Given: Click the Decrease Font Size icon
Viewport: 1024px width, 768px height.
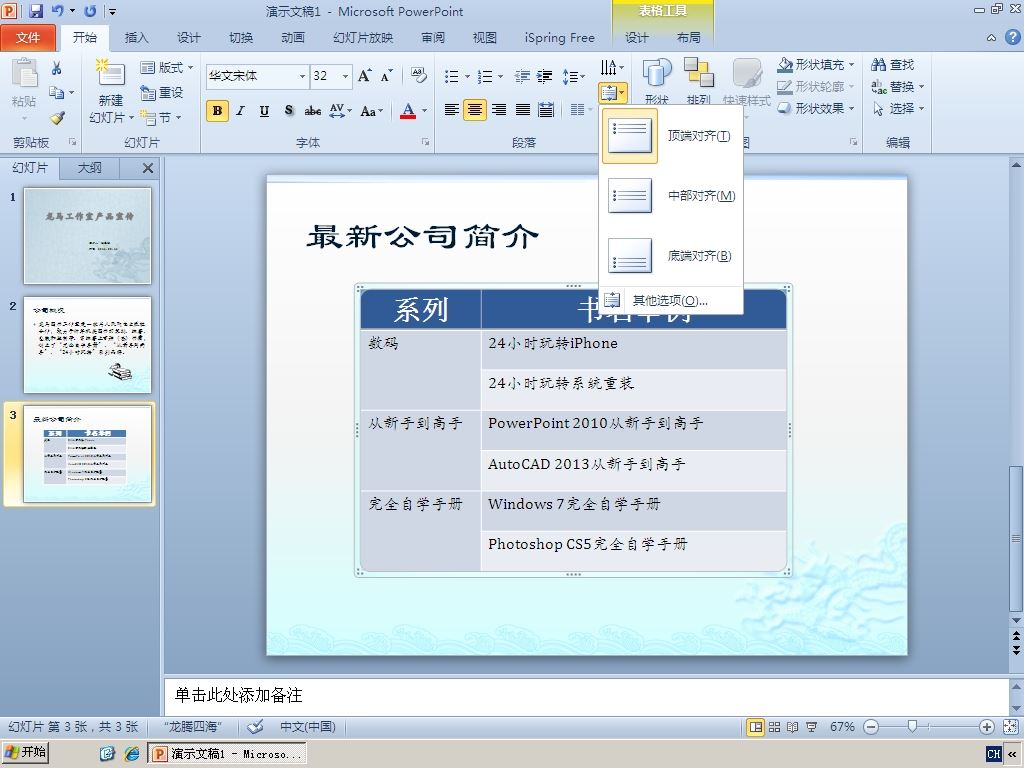Looking at the screenshot, I should [387, 76].
